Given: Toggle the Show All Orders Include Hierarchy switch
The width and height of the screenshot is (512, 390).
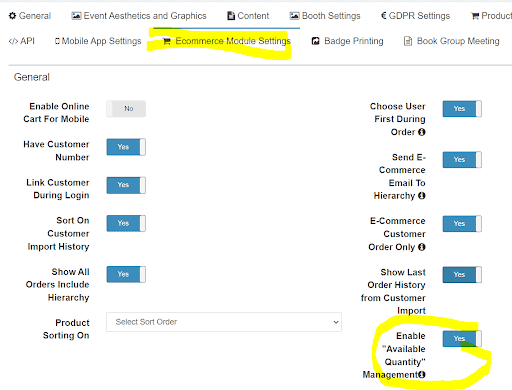Looking at the screenshot, I should coord(126,274).
